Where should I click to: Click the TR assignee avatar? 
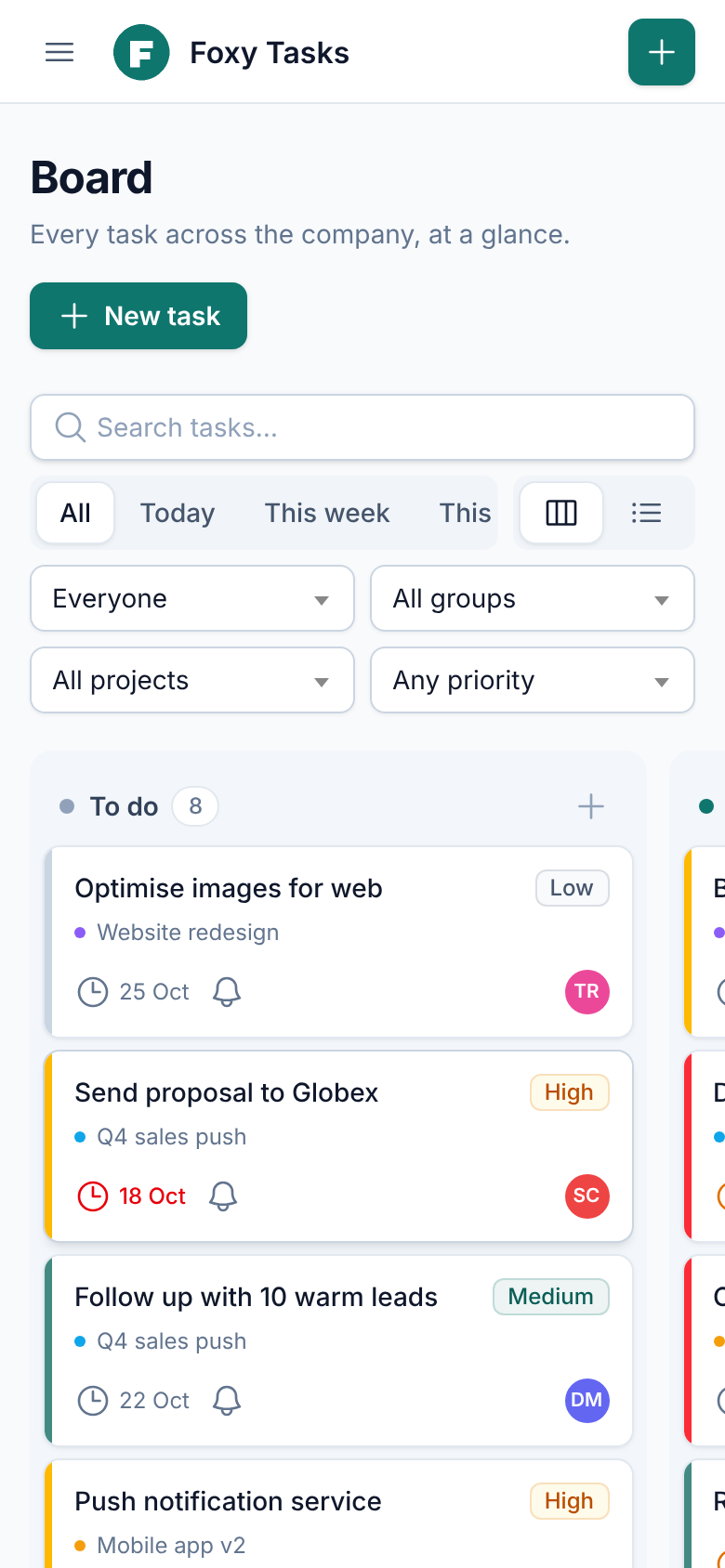pyautogui.click(x=587, y=992)
